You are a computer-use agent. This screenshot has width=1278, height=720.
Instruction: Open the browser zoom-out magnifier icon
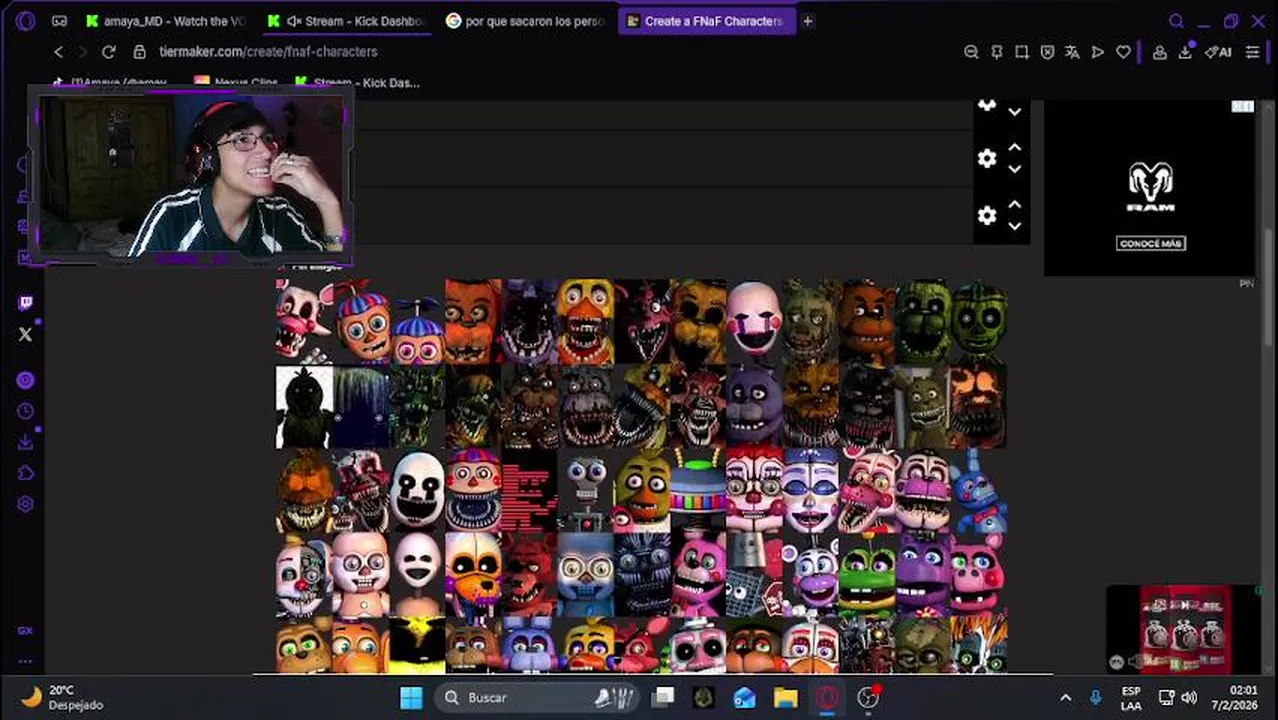tap(971, 52)
